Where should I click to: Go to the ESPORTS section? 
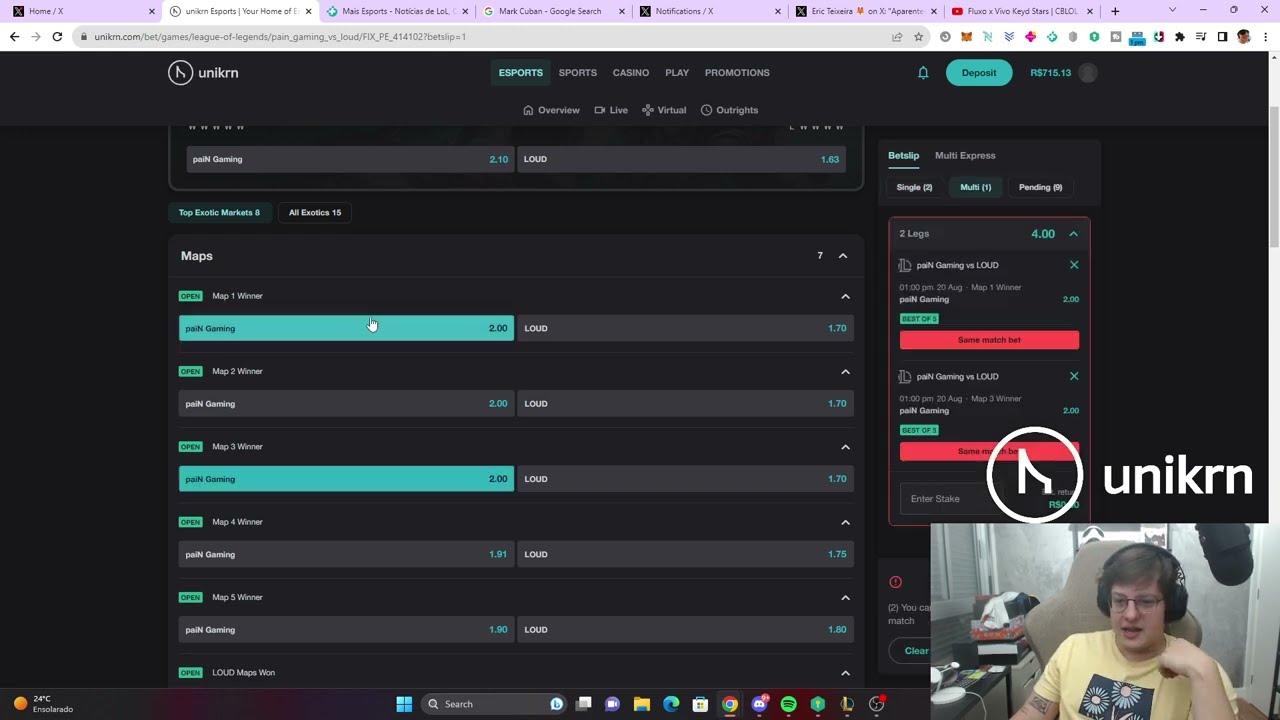521,73
